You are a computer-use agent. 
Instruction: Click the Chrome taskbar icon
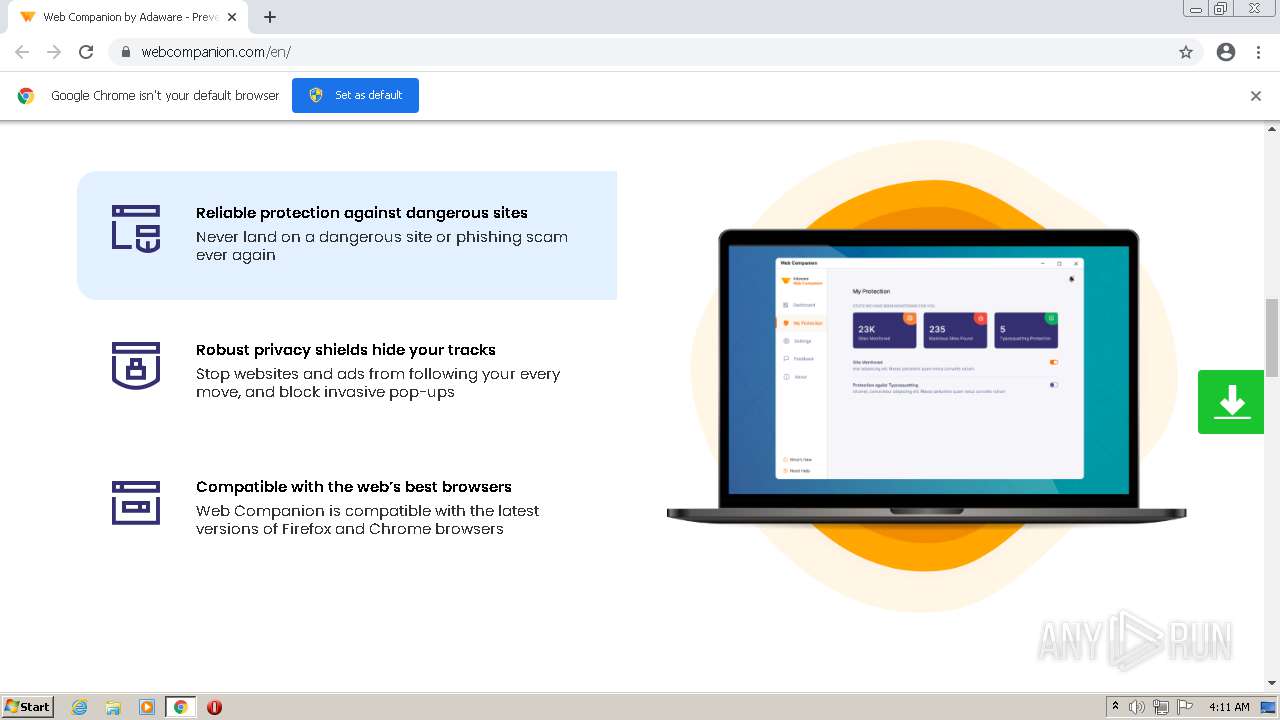181,707
